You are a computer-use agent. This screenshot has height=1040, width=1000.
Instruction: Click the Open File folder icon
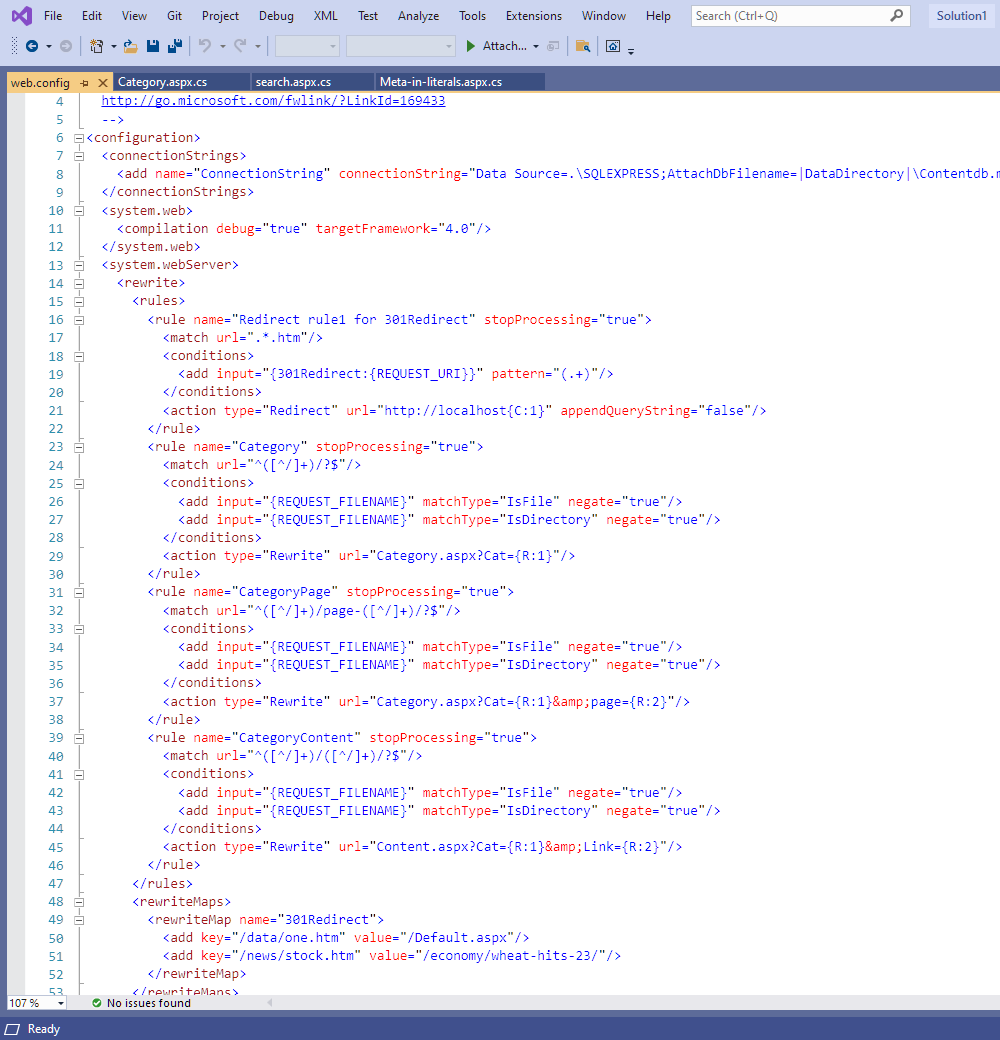pyautogui.click(x=131, y=46)
